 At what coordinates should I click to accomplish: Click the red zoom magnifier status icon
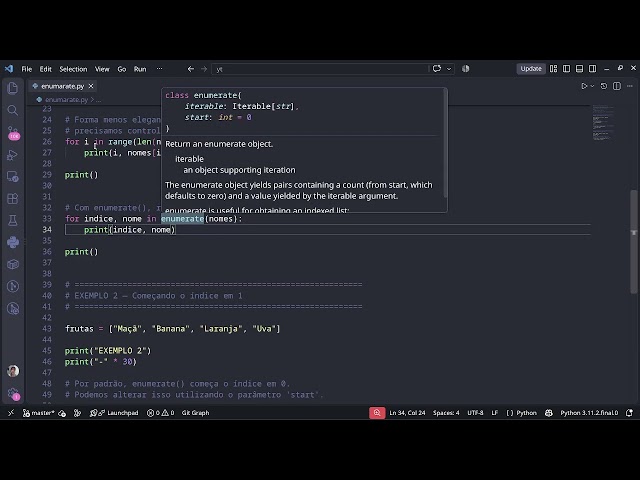[377, 413]
